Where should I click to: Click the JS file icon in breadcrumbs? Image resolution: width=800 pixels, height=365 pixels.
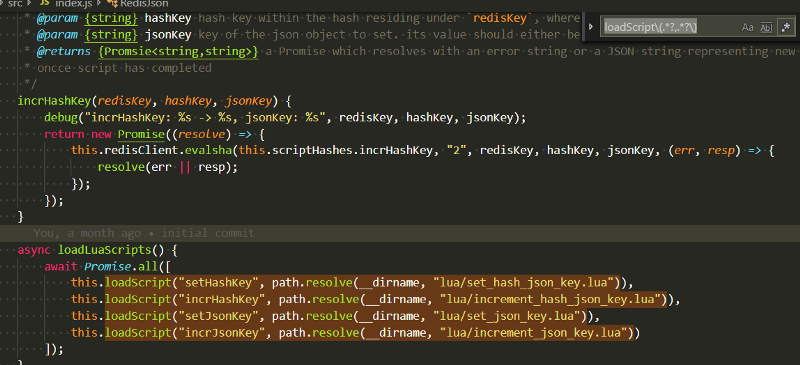tap(44, 3)
